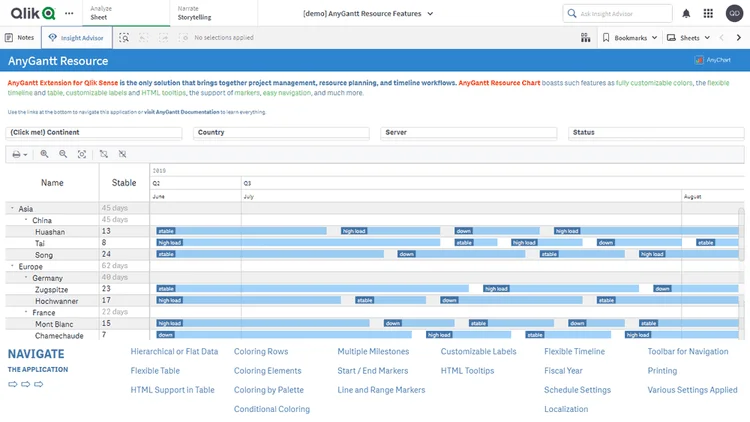Open Localization sheet
The width and height of the screenshot is (750, 422).
(566, 409)
